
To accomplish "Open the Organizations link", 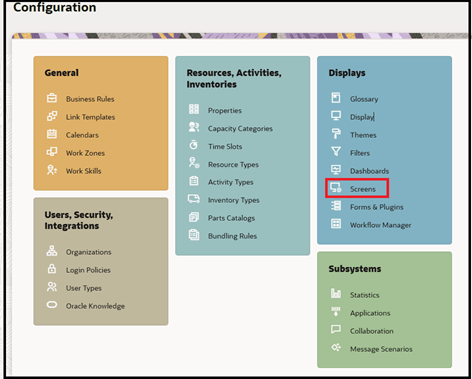I will tap(89, 252).
